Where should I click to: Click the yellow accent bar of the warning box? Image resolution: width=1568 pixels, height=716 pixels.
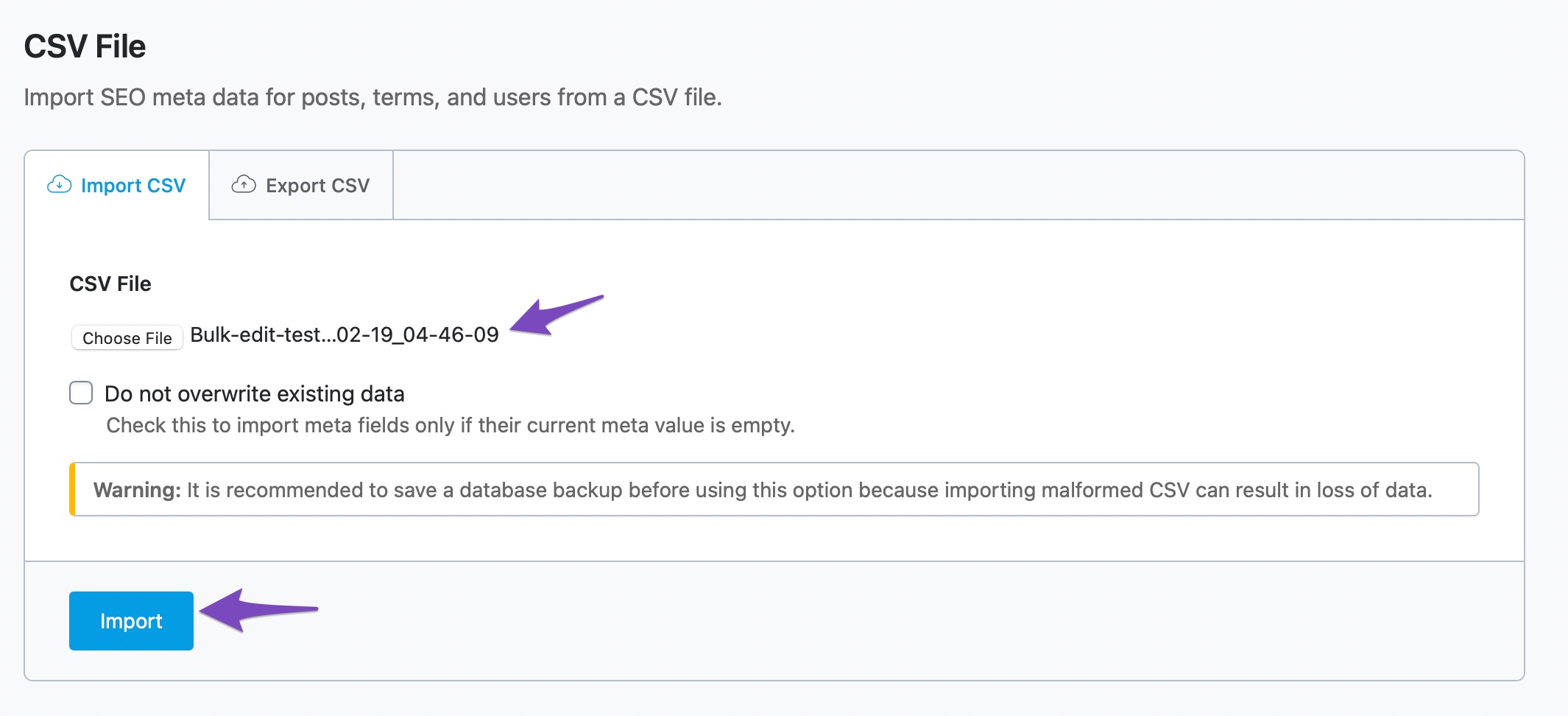tap(72, 489)
